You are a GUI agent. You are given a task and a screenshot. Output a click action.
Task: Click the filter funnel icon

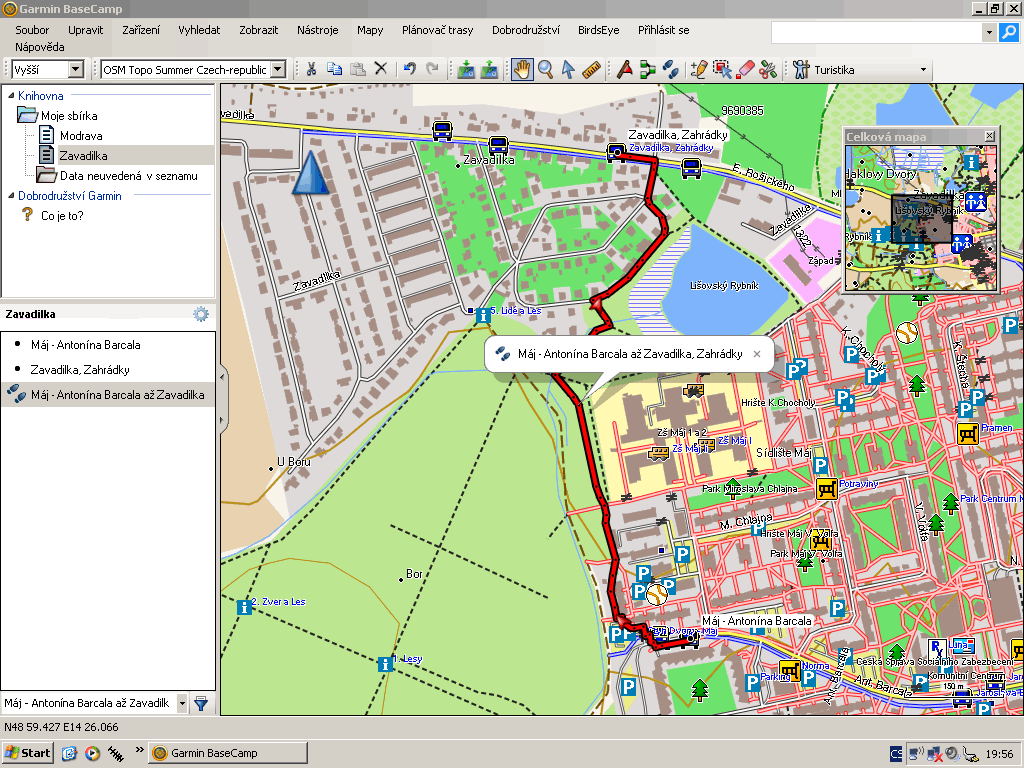pyautogui.click(x=201, y=704)
